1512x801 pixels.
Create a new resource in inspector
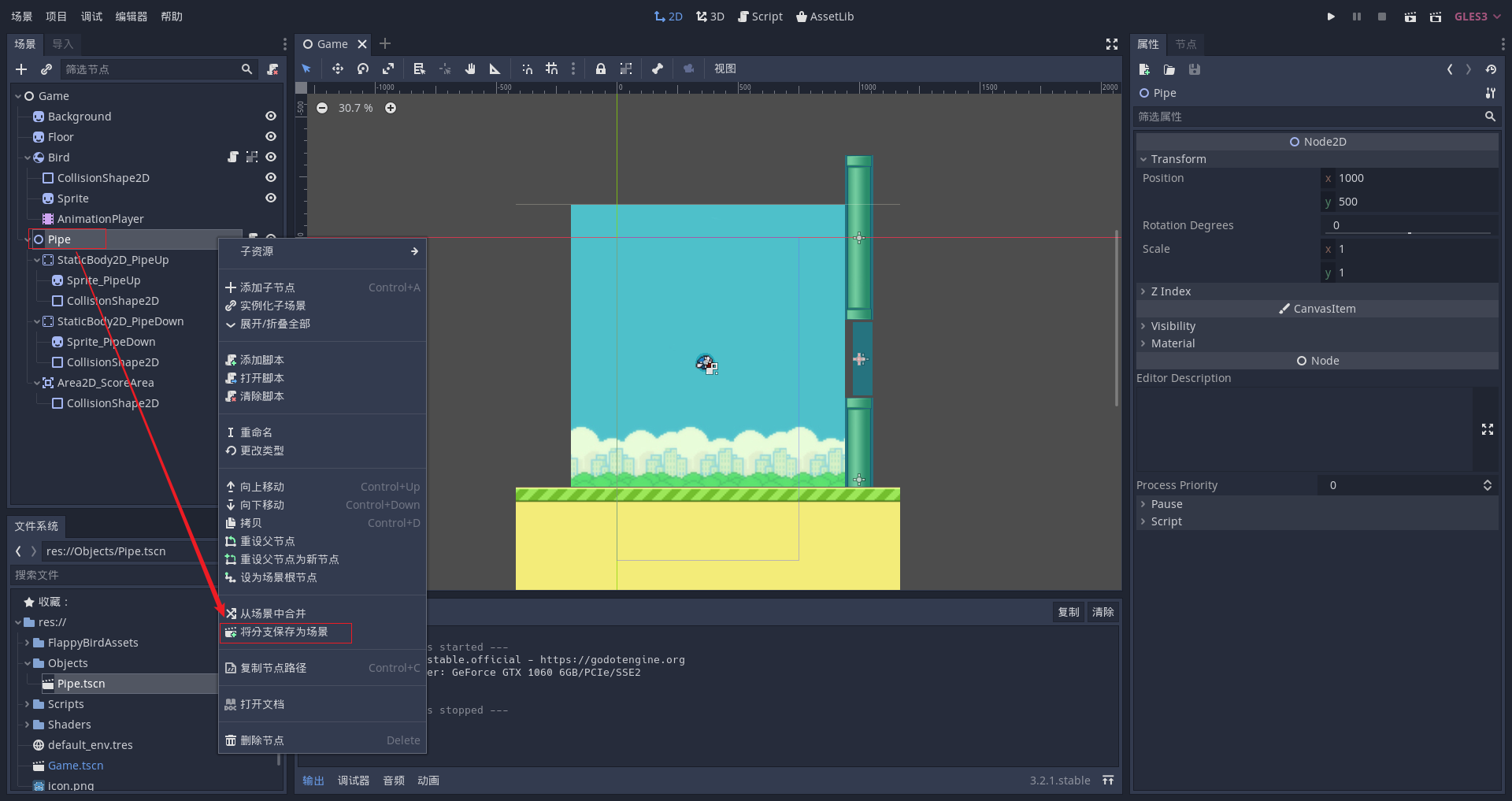(x=1144, y=69)
